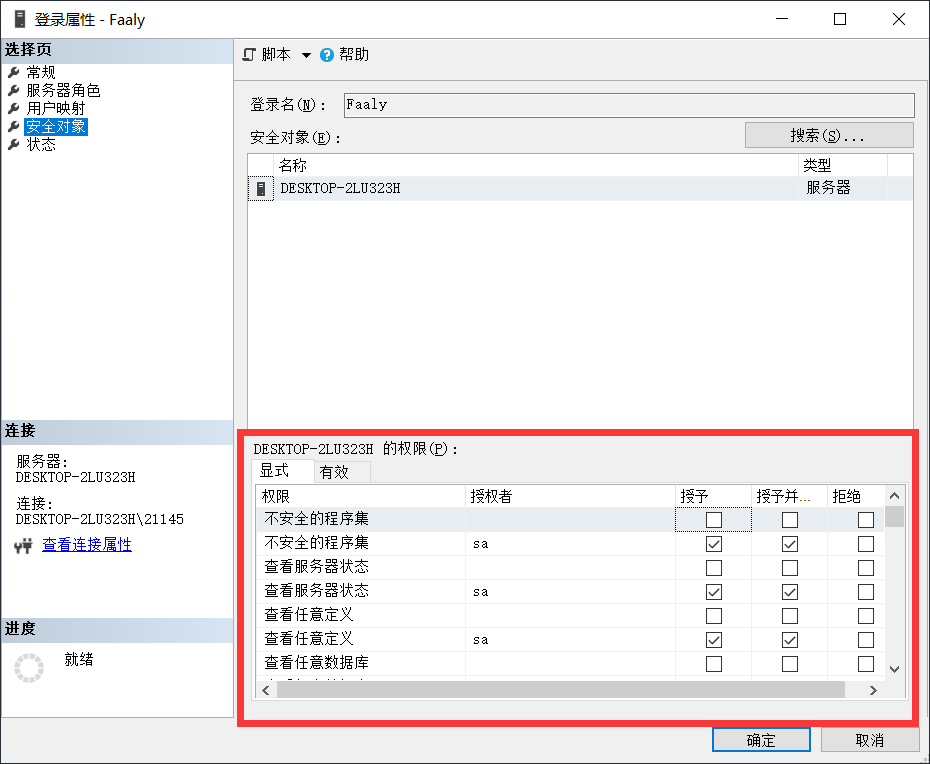Check 拒绝 for 查看任意数据库
Screen dimensions: 930x764
click(x=866, y=664)
